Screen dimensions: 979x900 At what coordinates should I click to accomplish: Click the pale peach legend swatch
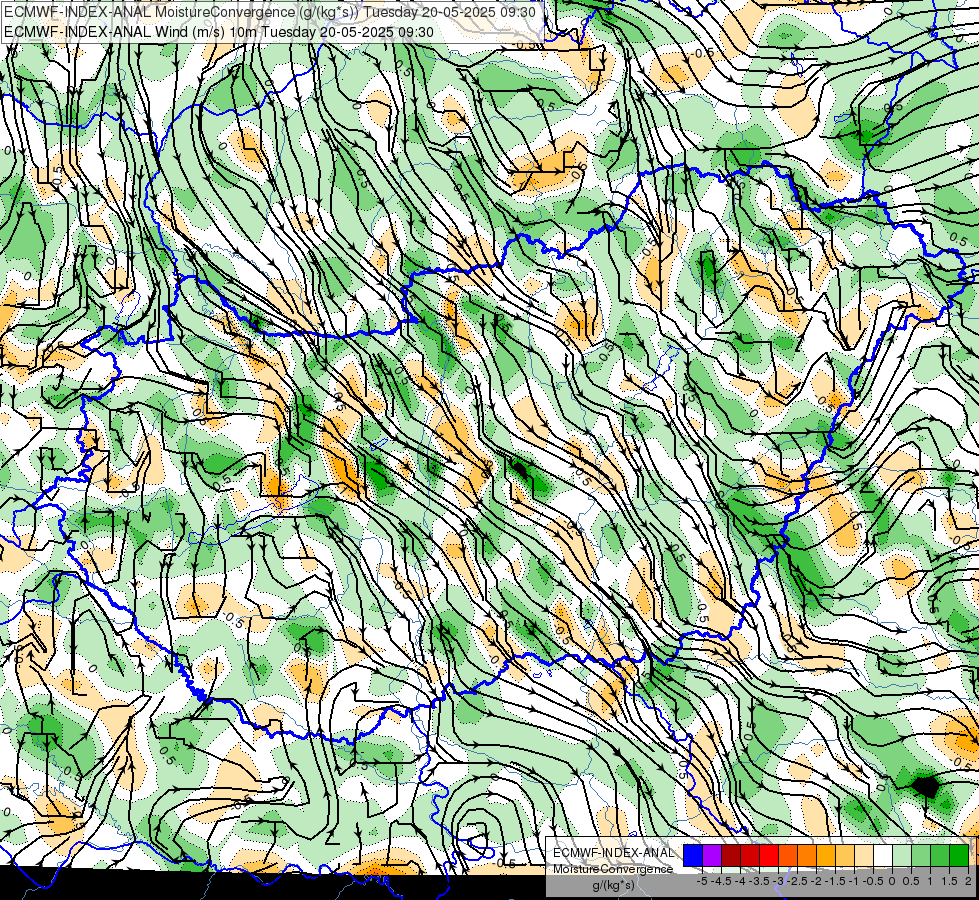click(864, 855)
